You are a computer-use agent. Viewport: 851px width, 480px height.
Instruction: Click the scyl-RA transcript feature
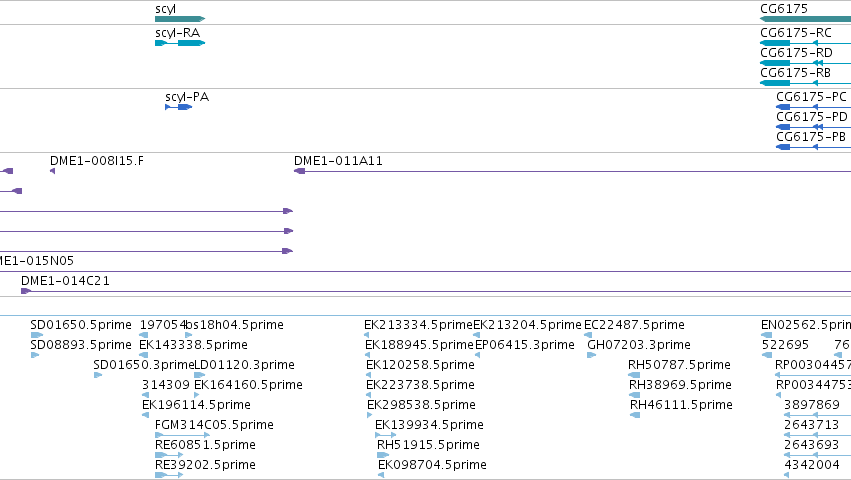180,43
